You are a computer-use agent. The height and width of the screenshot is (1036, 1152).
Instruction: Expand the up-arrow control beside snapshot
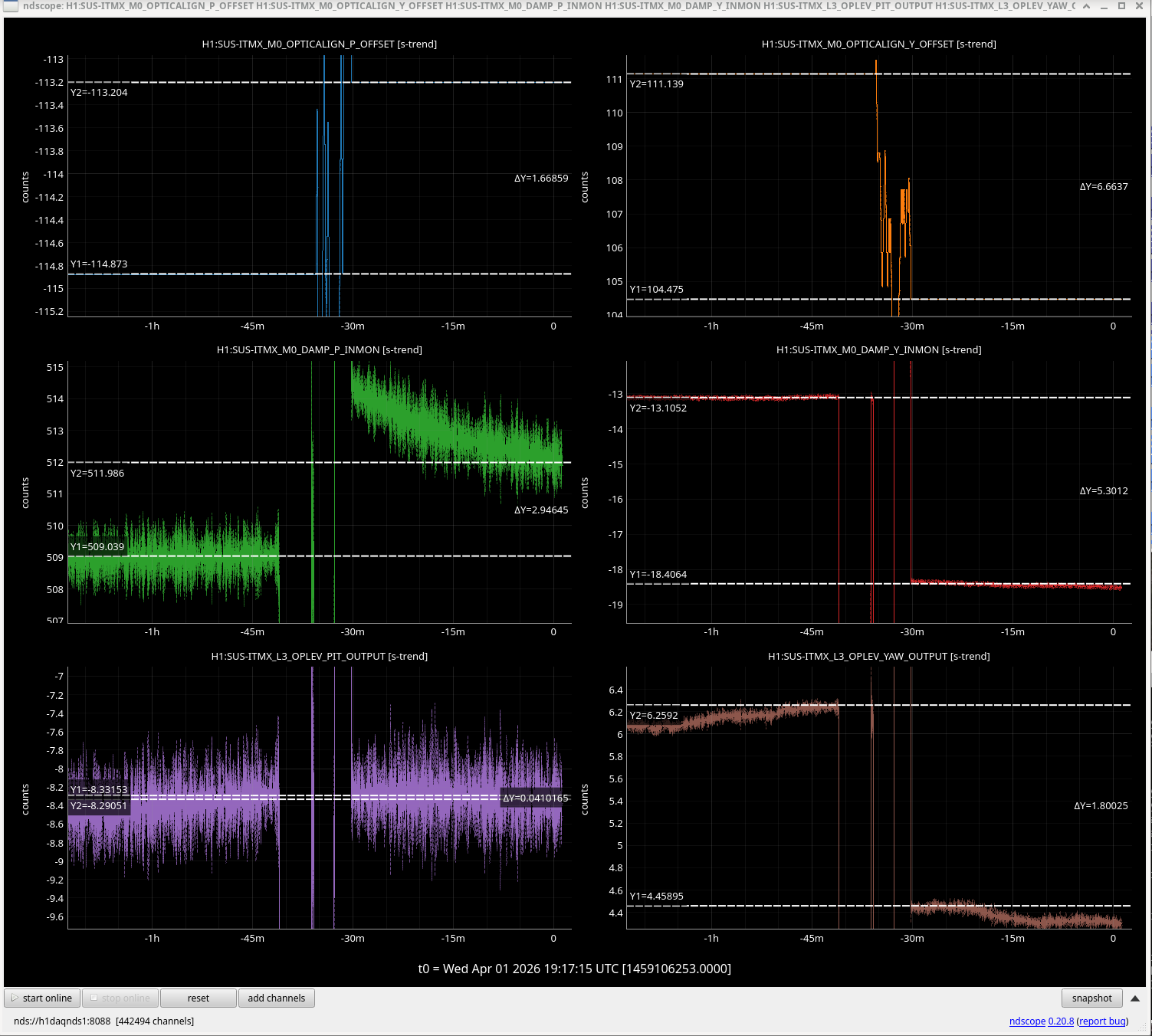click(x=1135, y=998)
